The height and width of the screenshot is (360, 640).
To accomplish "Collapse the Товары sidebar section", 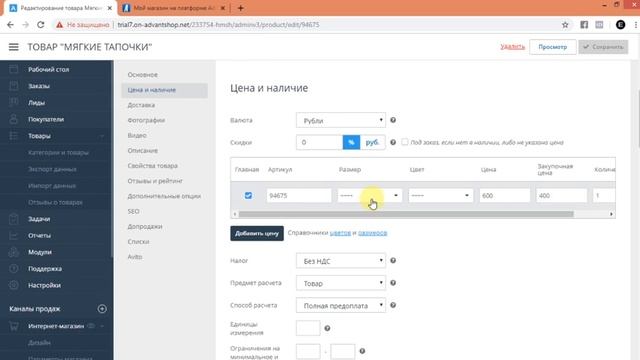I will (x=102, y=136).
